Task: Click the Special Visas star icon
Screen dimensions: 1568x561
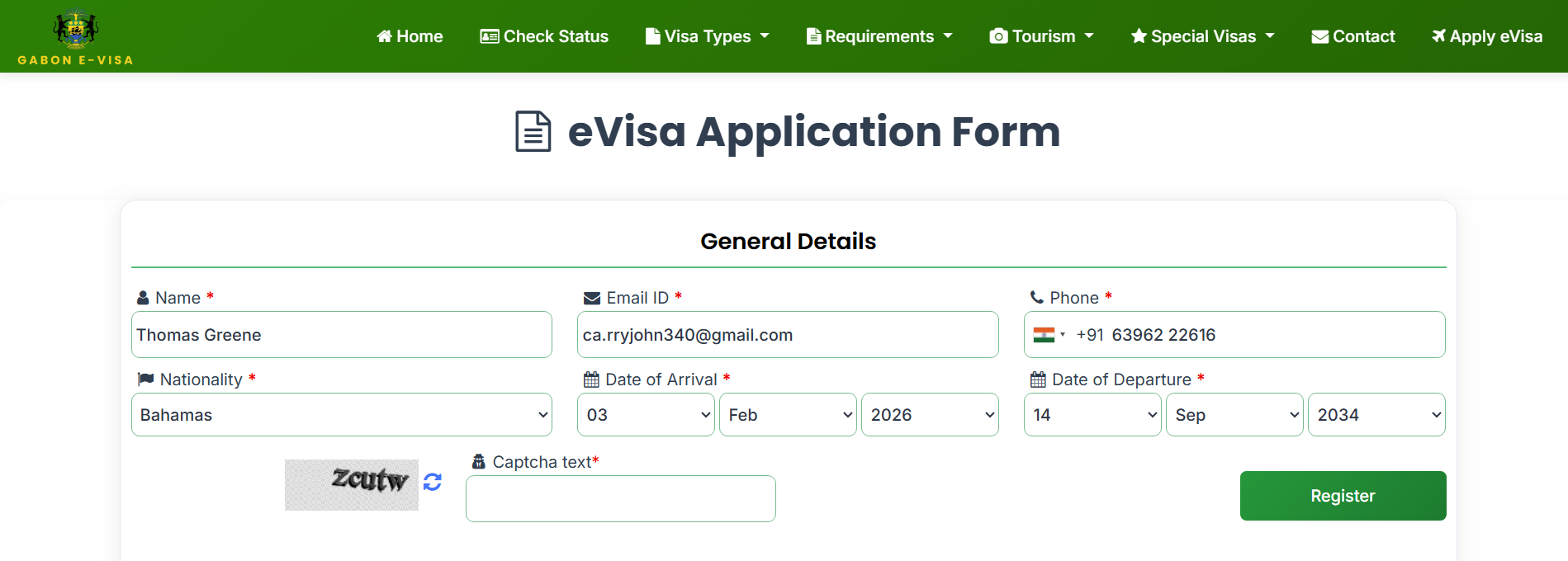Action: [x=1139, y=36]
